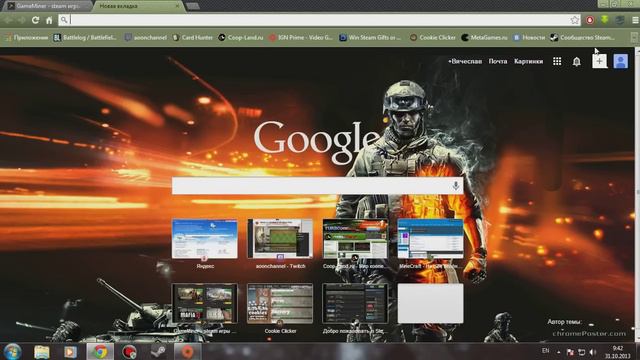Open the Добро пожаловать Steam thumbnail
Image resolution: width=640 pixels, height=360 pixels.
tap(355, 304)
